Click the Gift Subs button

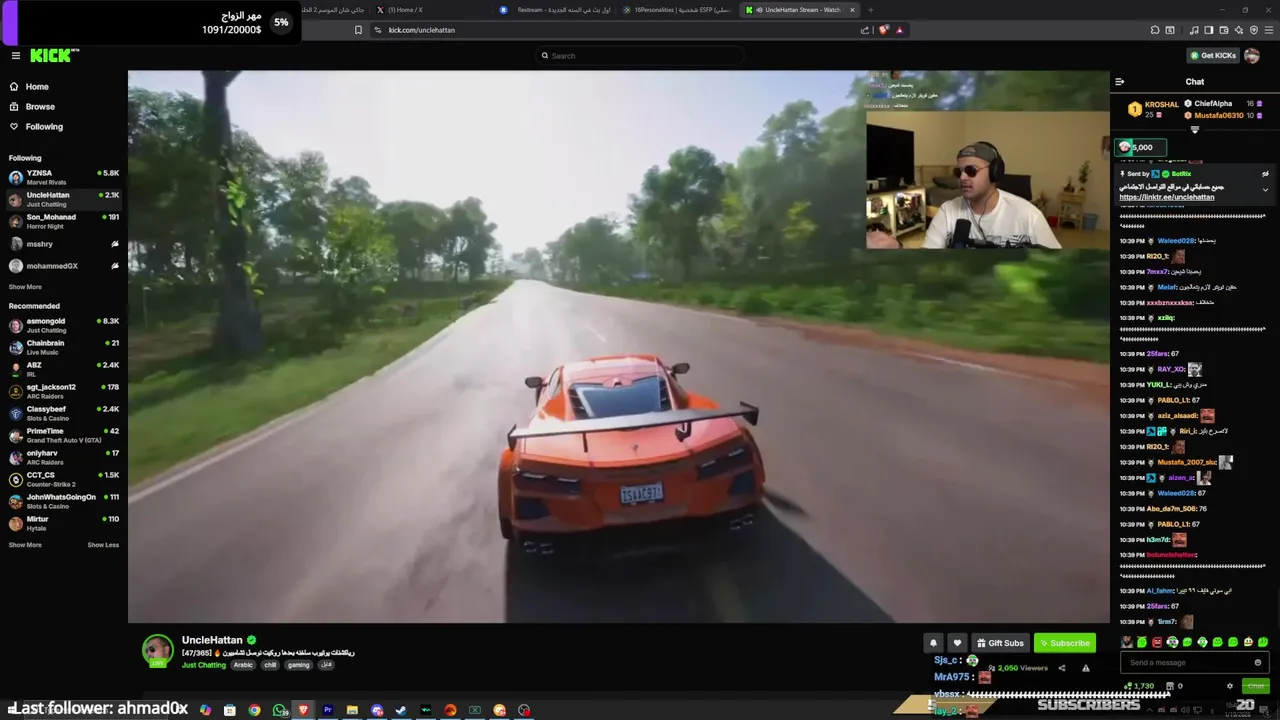pos(999,643)
